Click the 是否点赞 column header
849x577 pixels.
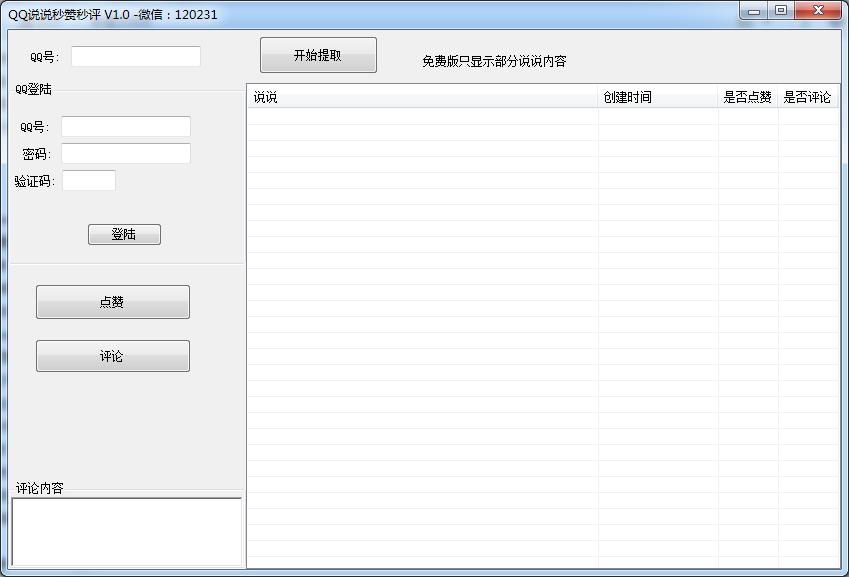click(748, 97)
